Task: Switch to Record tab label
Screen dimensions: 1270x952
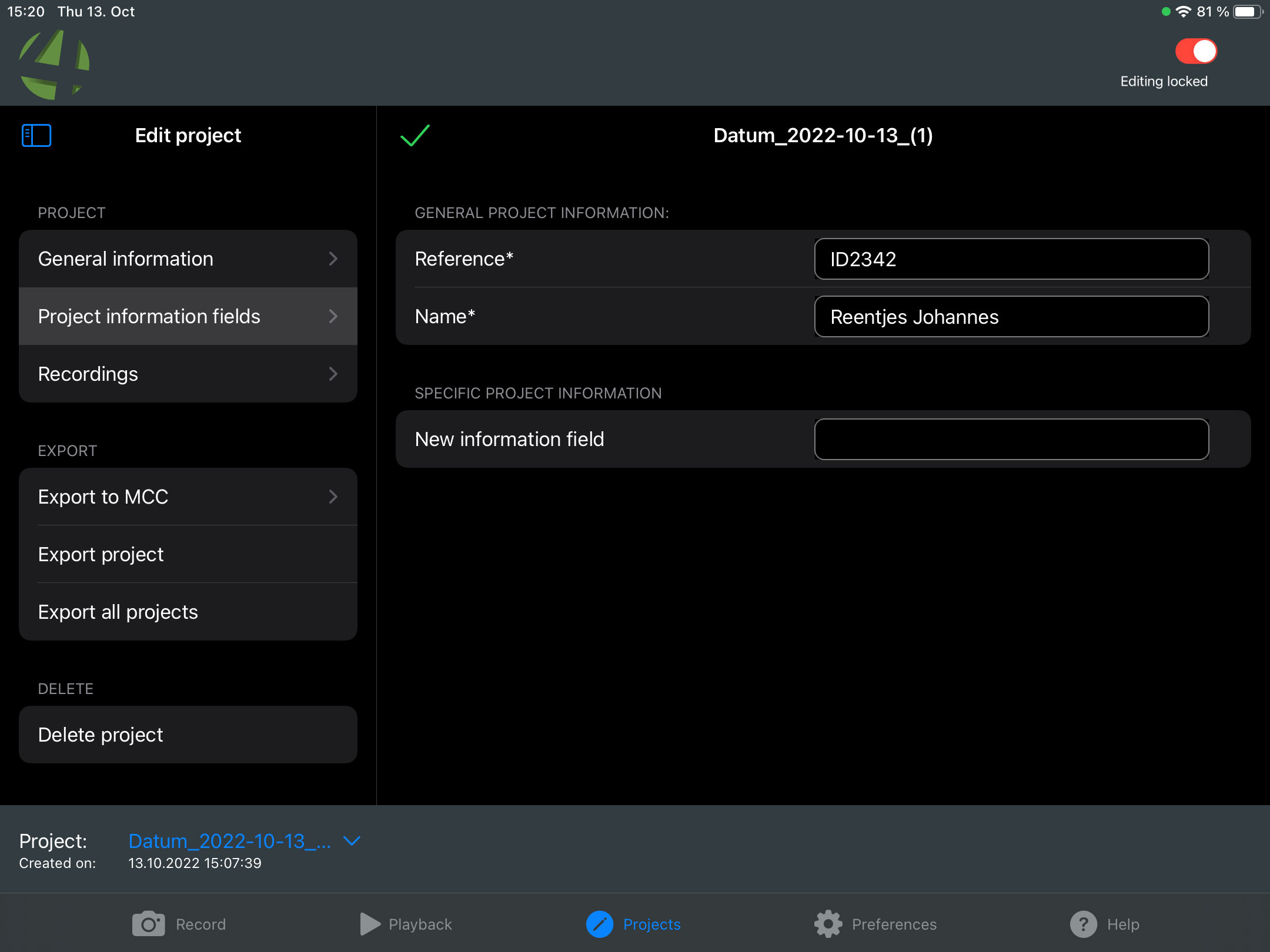Action: coord(201,924)
